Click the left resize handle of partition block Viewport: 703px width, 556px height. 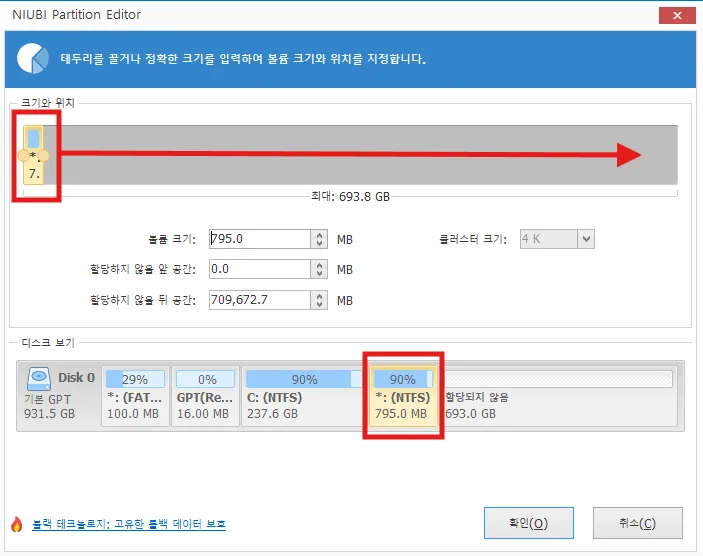[23, 156]
